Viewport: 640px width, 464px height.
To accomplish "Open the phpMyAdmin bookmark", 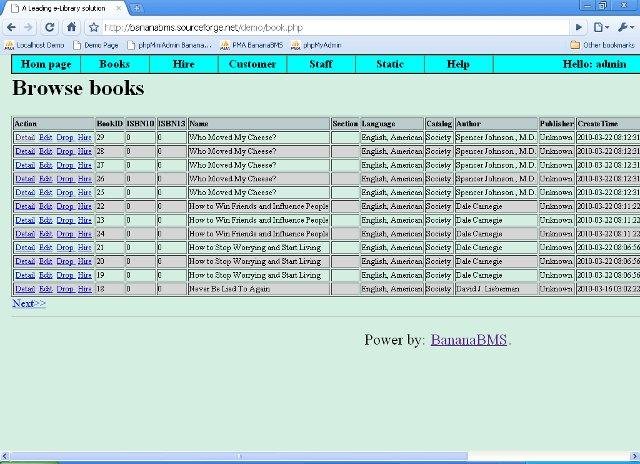I will click(x=316, y=45).
